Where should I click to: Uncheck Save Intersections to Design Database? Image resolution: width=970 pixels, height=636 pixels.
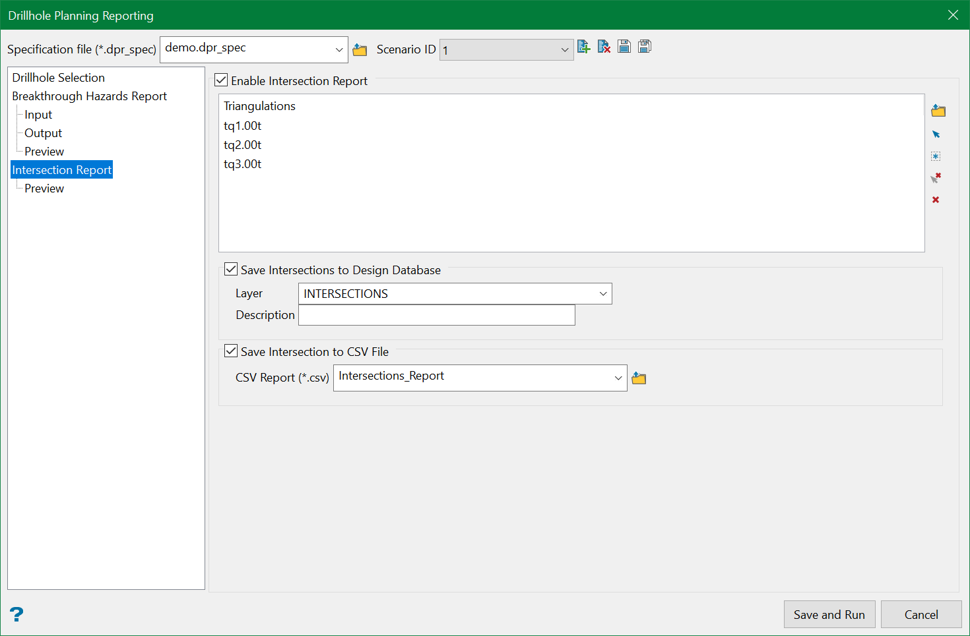pyautogui.click(x=231, y=270)
